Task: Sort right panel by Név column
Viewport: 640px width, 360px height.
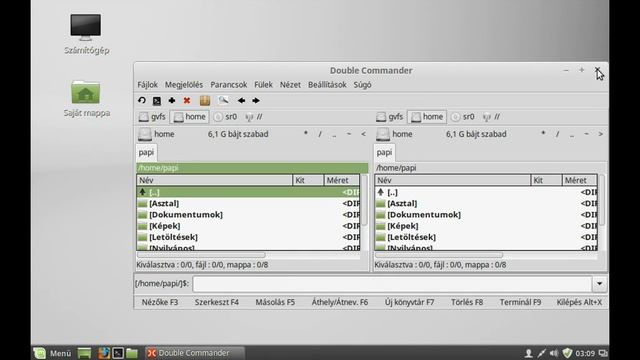Action: 452,180
